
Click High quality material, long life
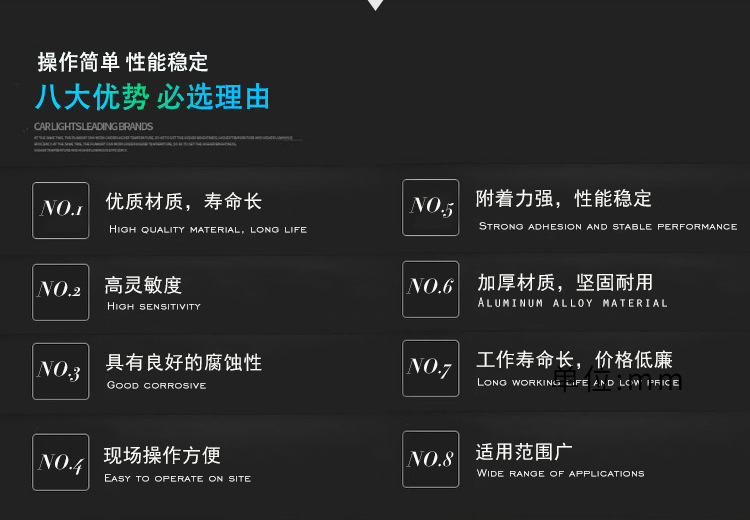tap(208, 230)
